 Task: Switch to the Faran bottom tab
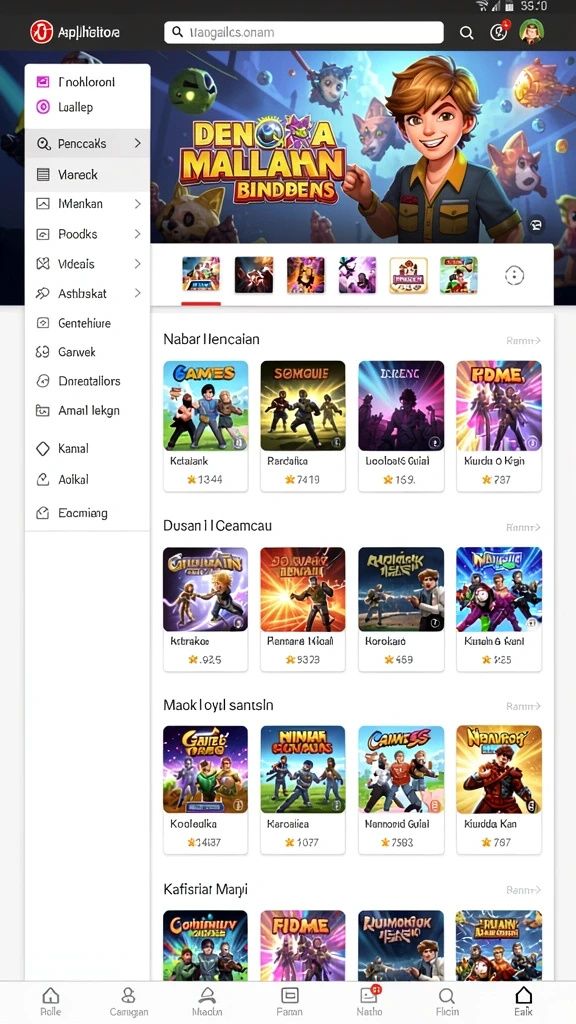point(289,1001)
